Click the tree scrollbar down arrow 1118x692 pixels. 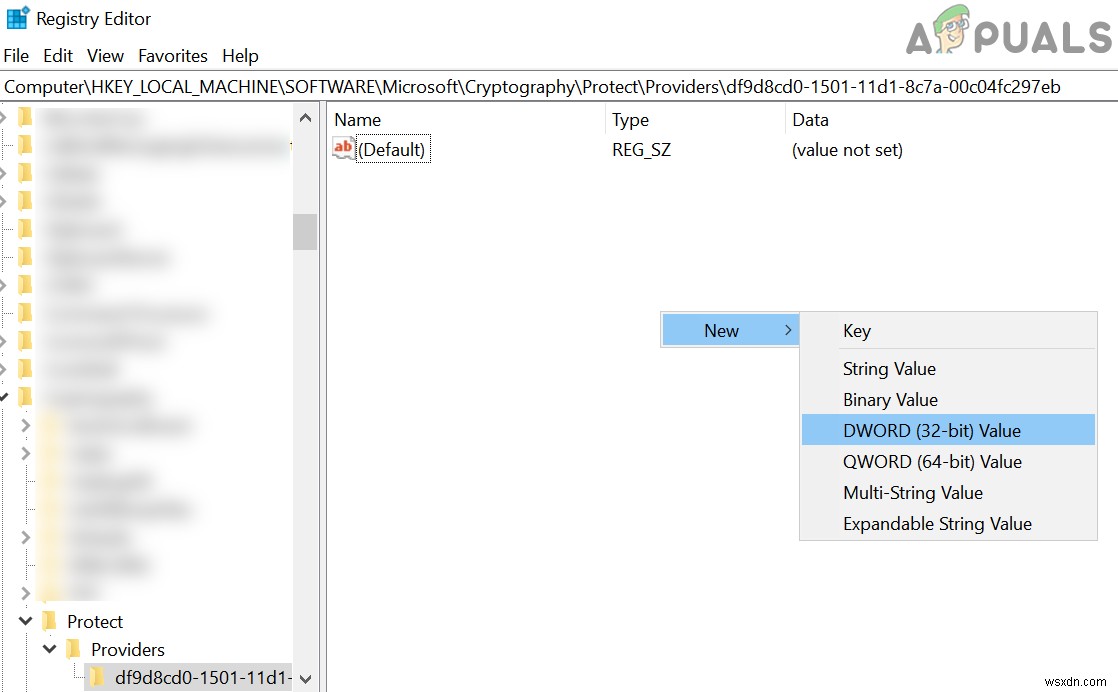pyautogui.click(x=305, y=678)
